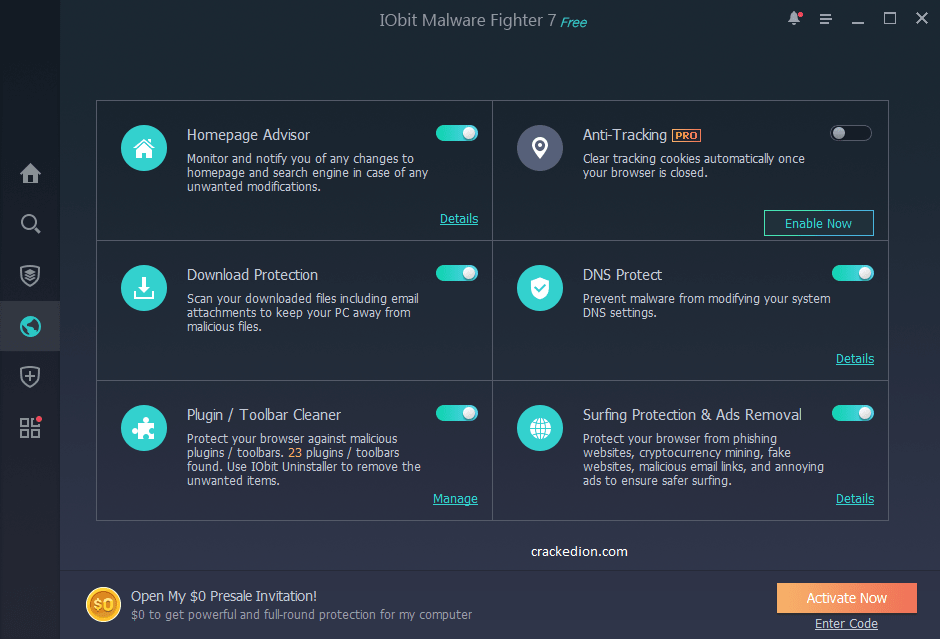Image resolution: width=940 pixels, height=639 pixels.
Task: Click the Enable Now button
Action: pyautogui.click(x=818, y=223)
